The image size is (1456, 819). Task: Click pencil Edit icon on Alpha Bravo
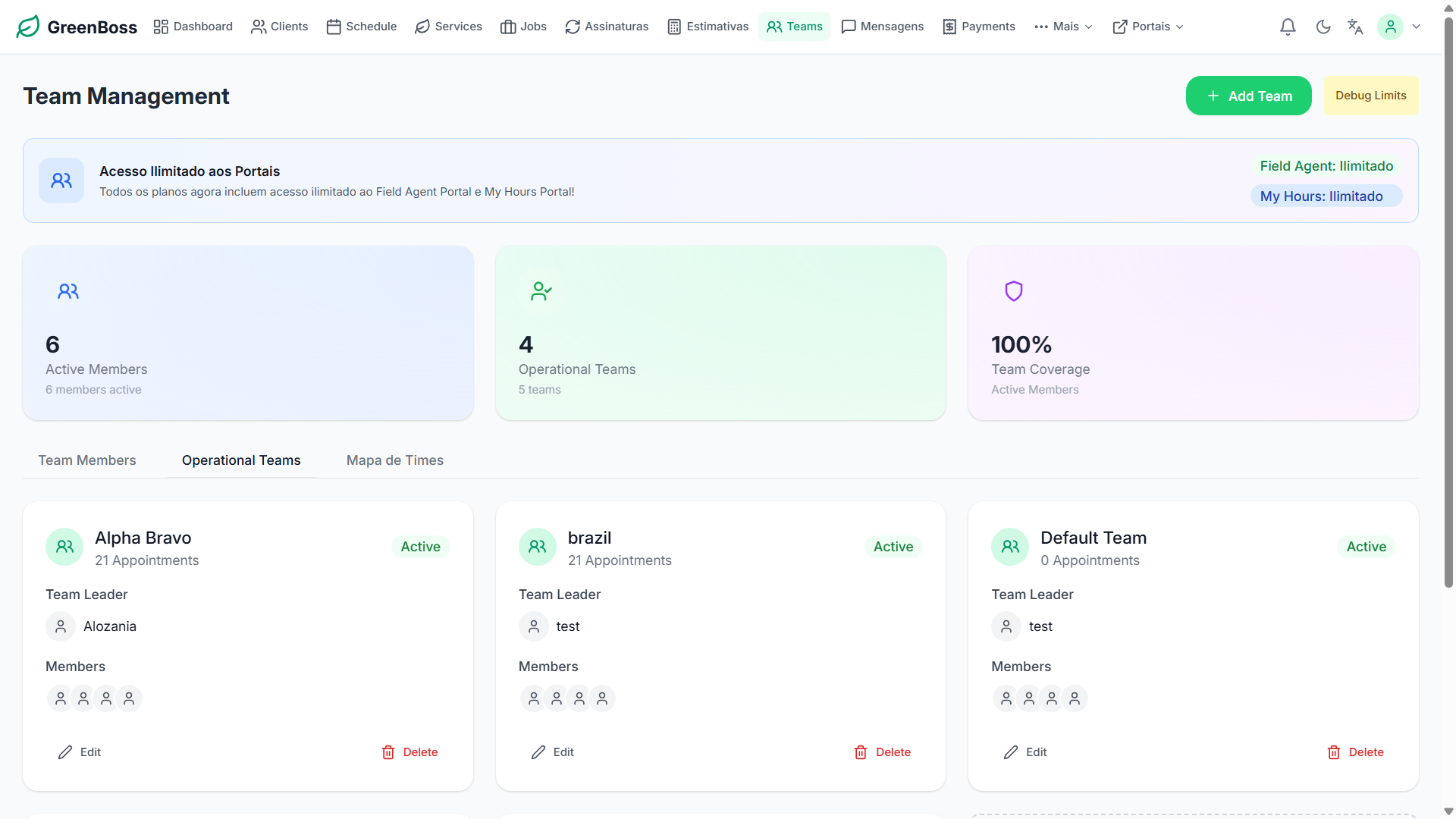[x=65, y=752]
